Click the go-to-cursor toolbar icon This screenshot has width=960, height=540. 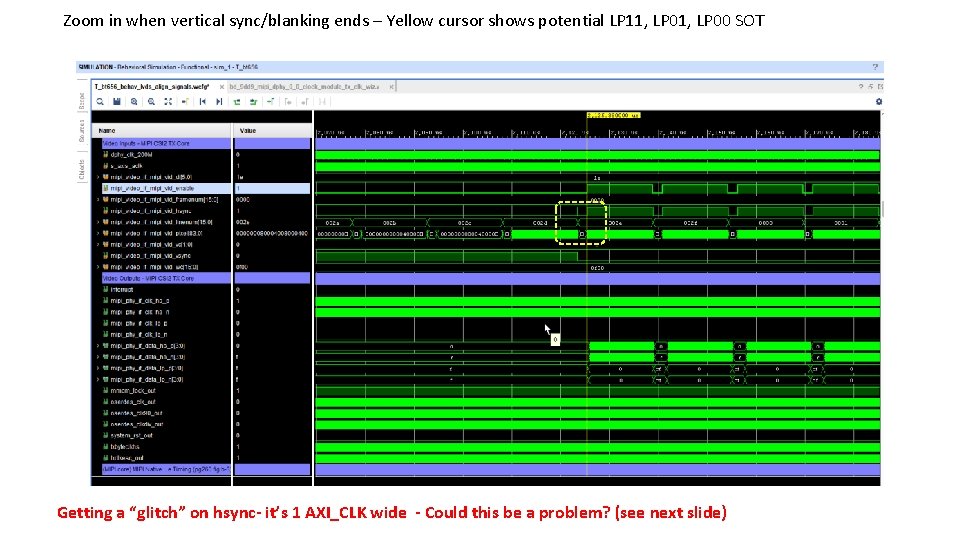pos(185,102)
